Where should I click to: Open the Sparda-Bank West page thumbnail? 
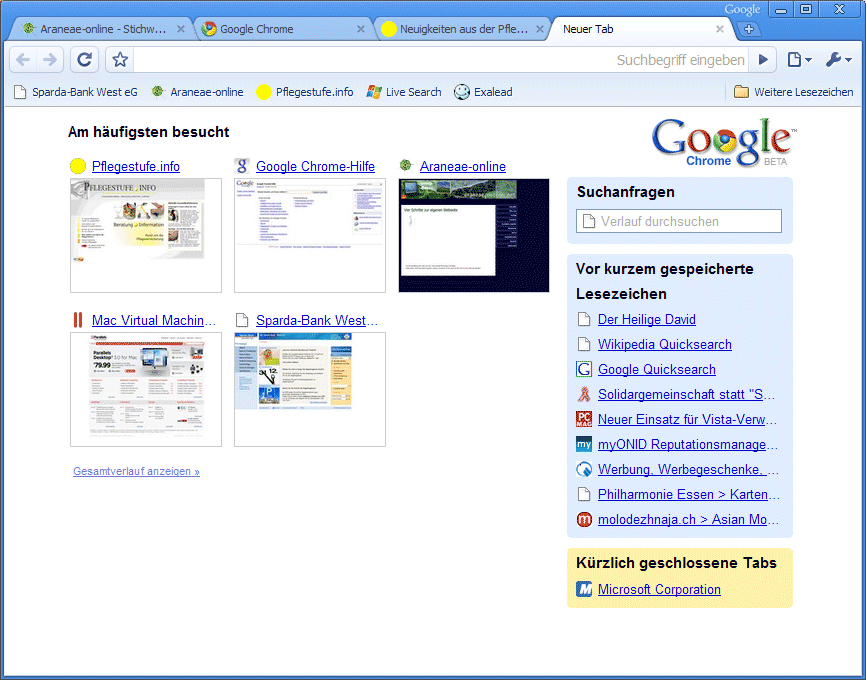(310, 389)
